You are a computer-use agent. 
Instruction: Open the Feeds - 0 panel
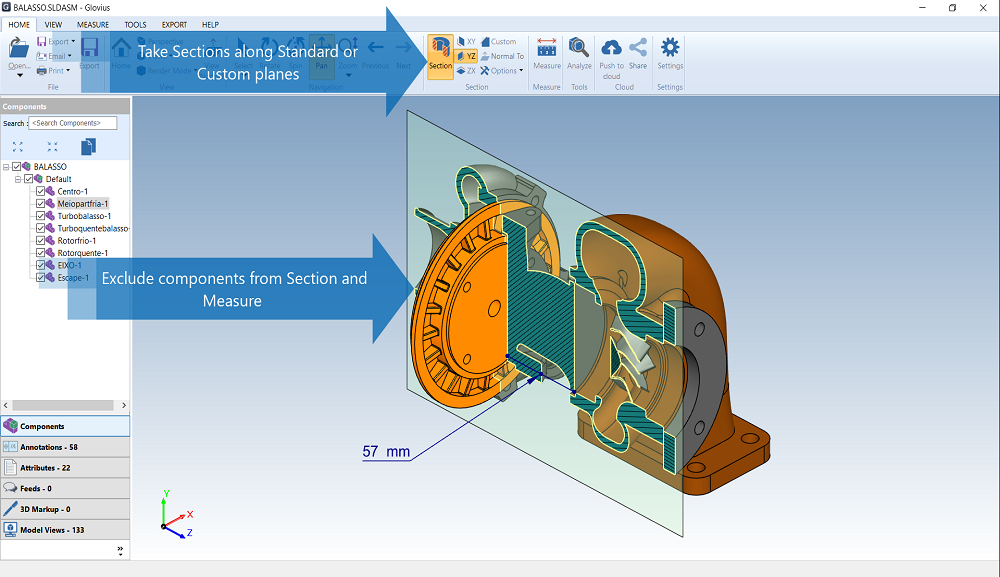coord(65,488)
